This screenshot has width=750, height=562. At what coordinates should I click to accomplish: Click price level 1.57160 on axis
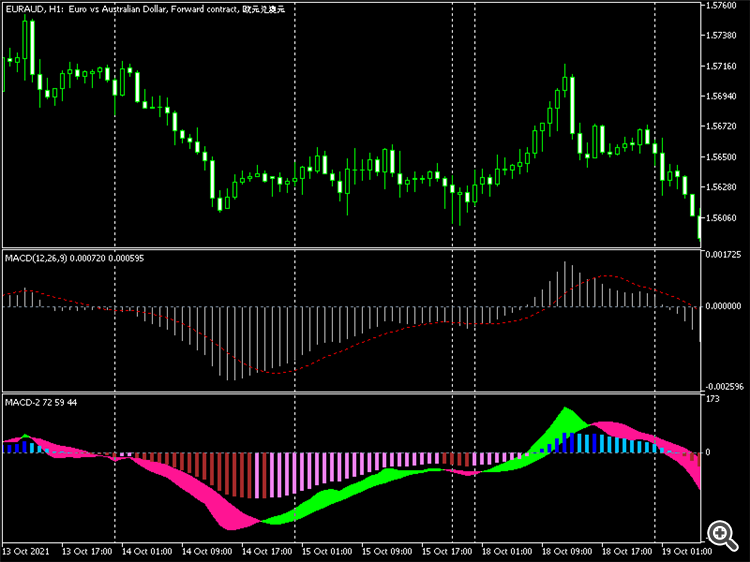pos(721,66)
